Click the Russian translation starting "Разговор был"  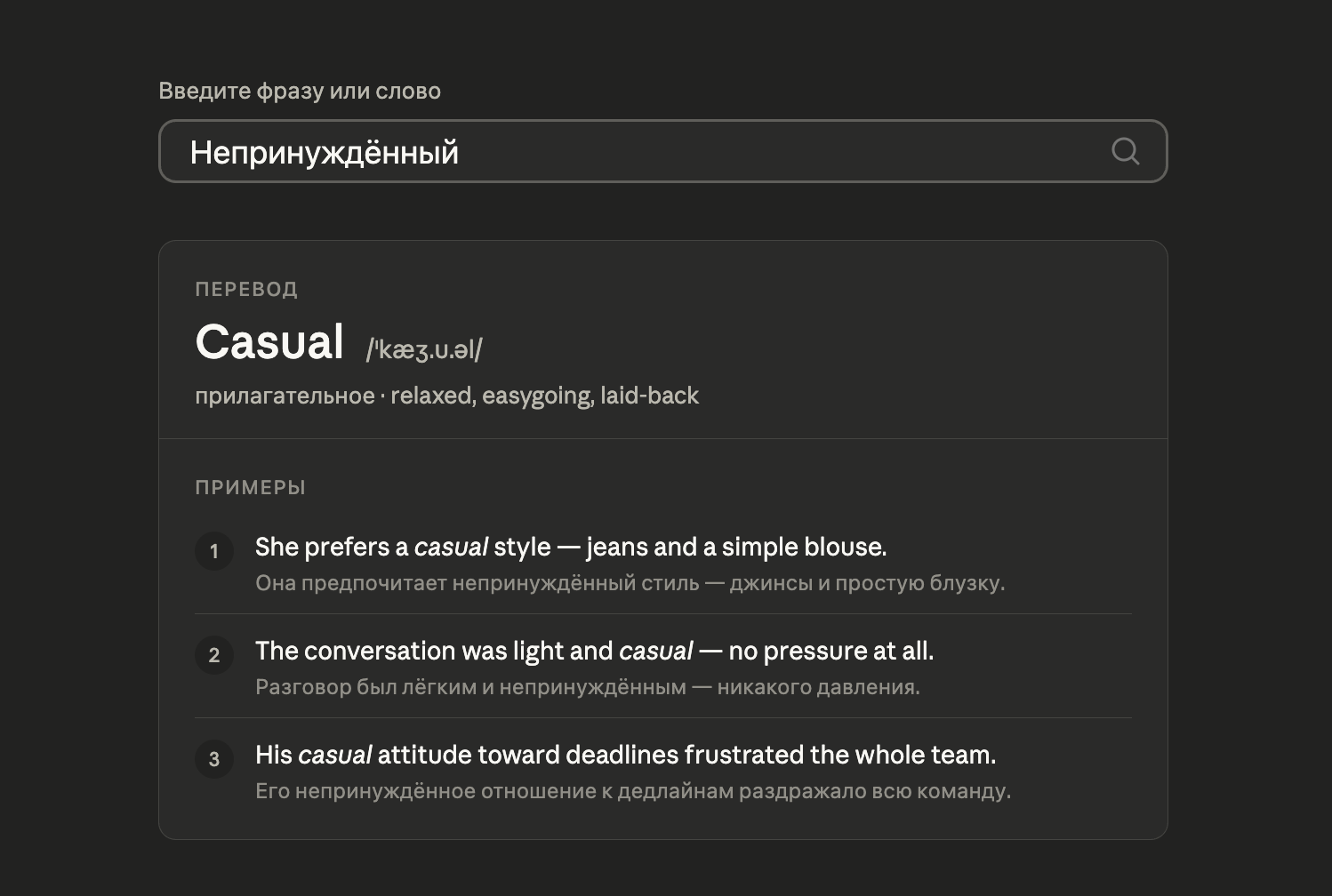[x=587, y=687]
